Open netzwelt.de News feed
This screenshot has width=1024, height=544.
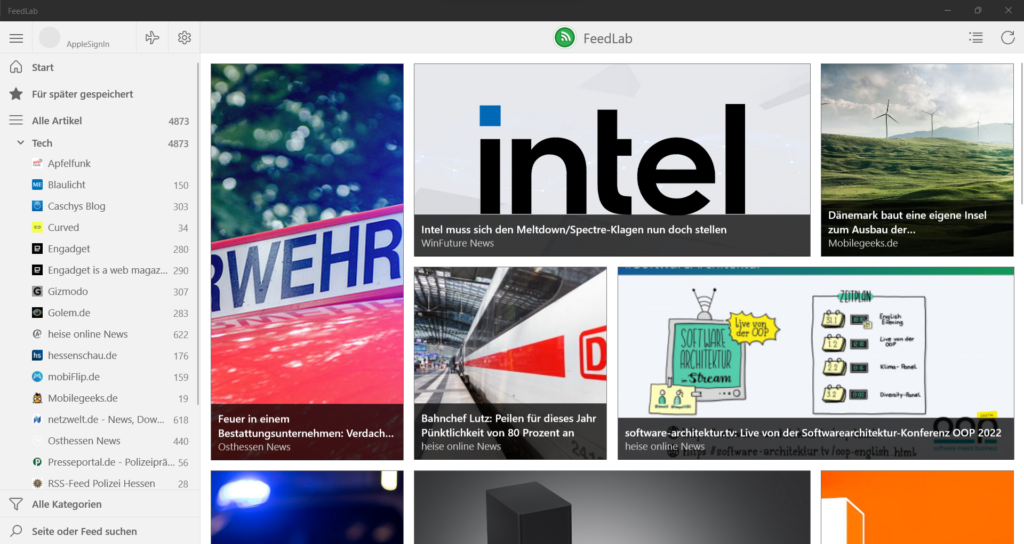(x=98, y=419)
